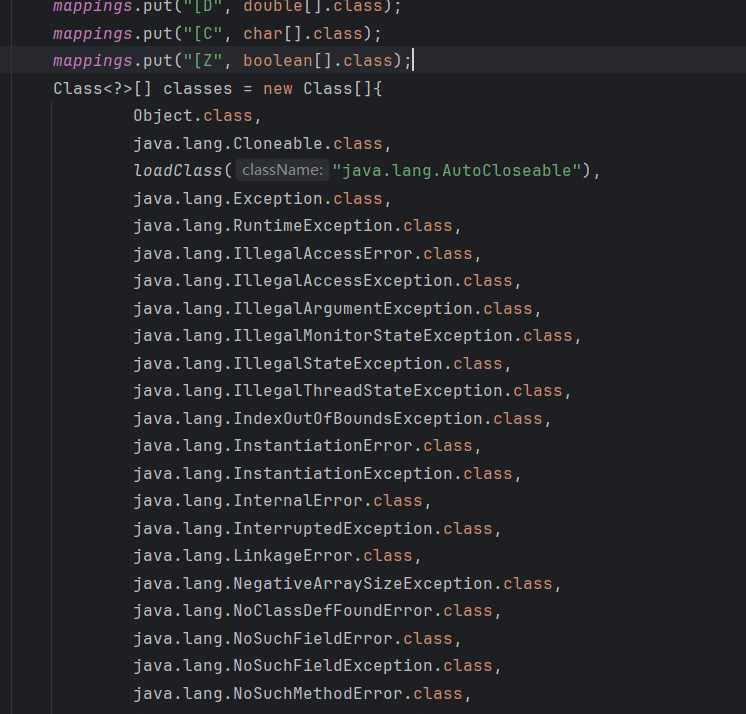Click java.lang.RuntimeException.class line
The width and height of the screenshot is (746, 714).
point(292,226)
